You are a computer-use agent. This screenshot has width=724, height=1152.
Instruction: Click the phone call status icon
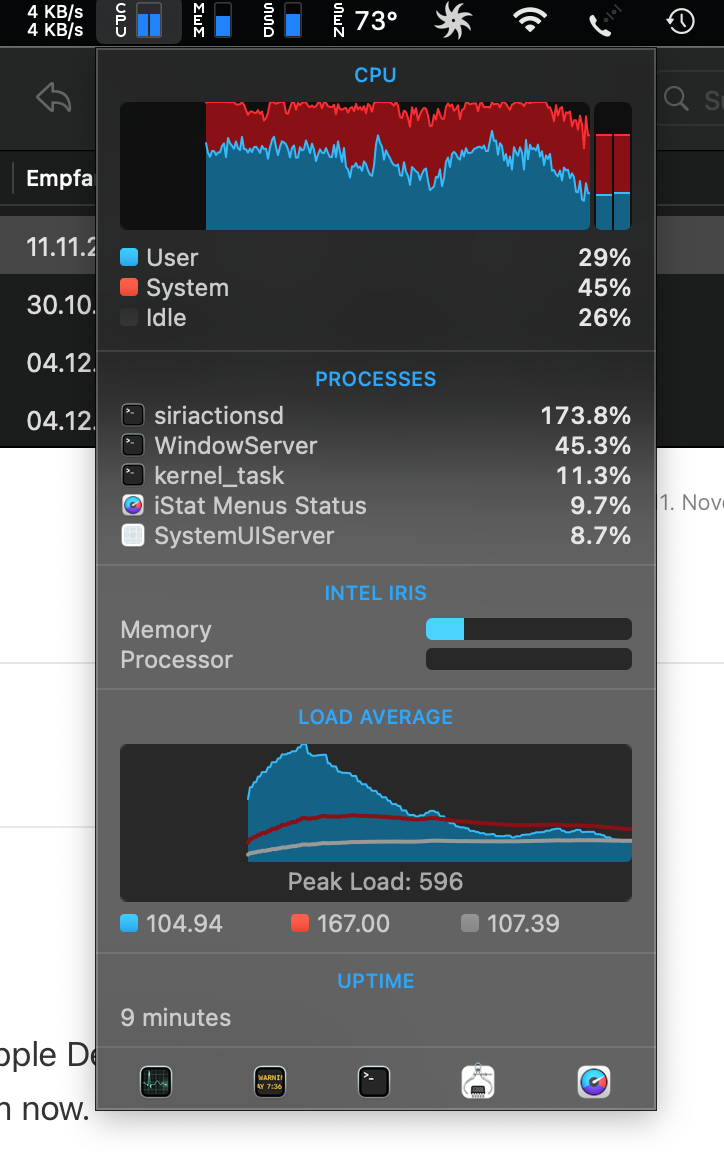coord(604,21)
